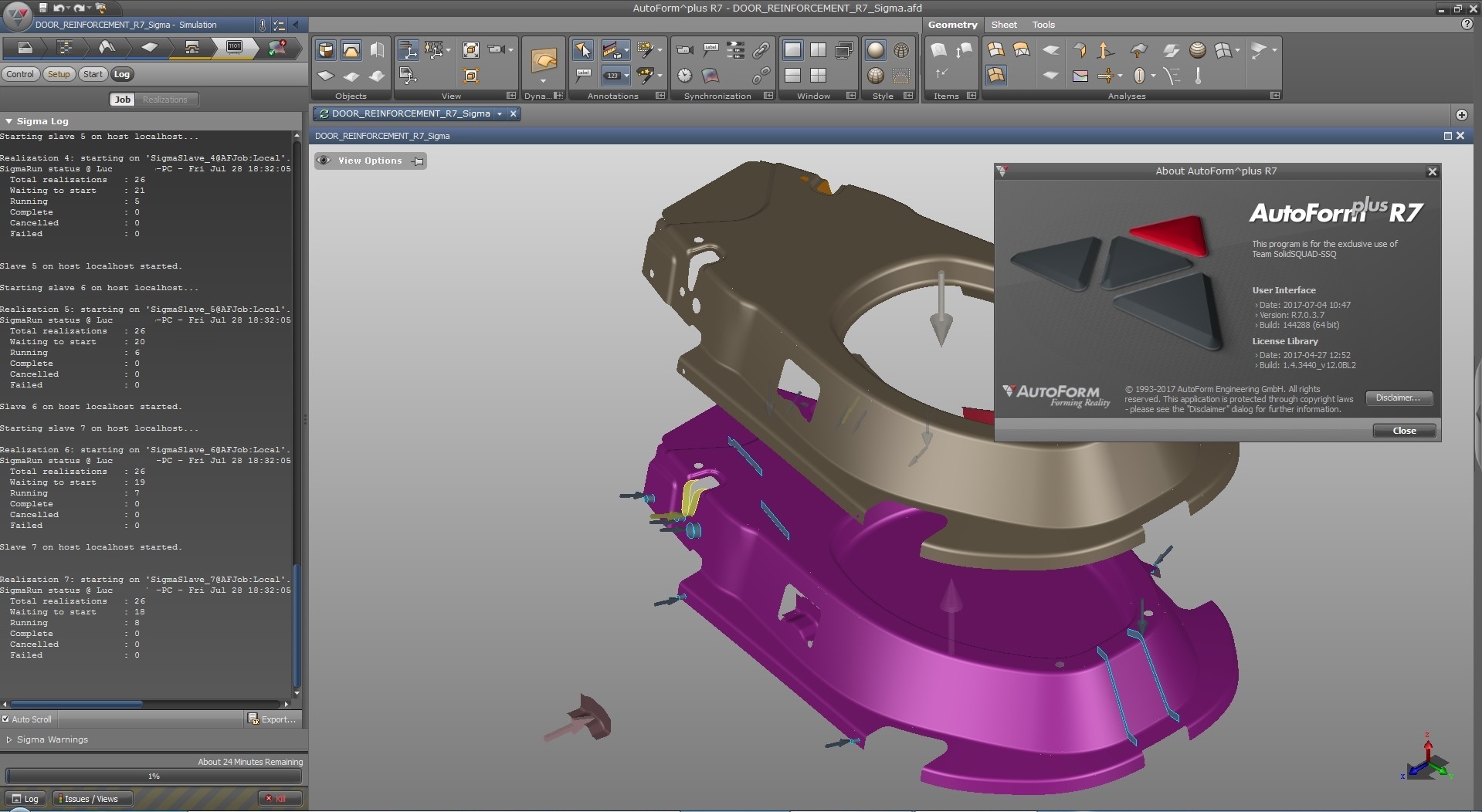
Task: Open the measure ruler dropdown in Annotations
Action: click(x=626, y=50)
